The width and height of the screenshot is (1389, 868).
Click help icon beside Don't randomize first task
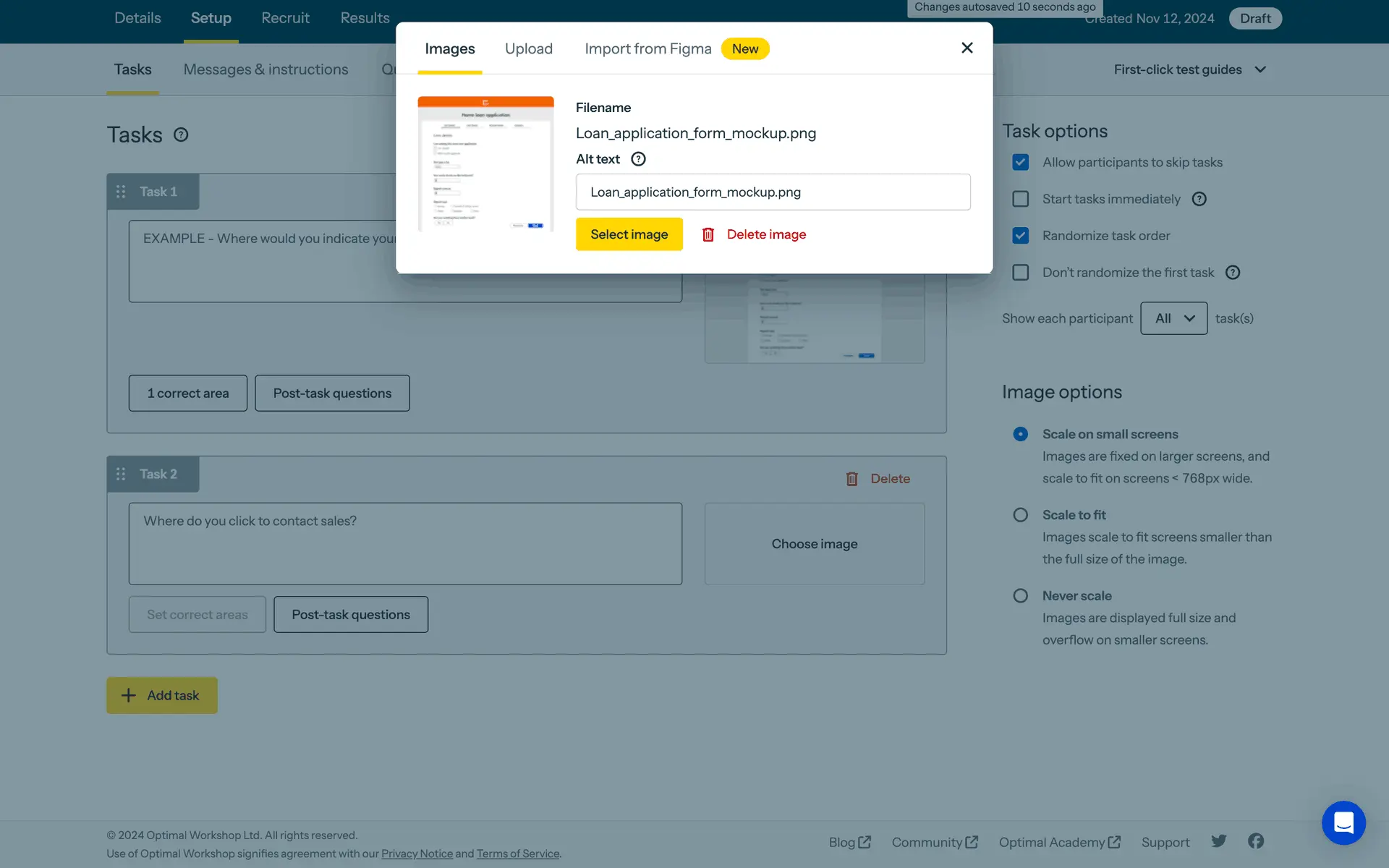[1233, 273]
